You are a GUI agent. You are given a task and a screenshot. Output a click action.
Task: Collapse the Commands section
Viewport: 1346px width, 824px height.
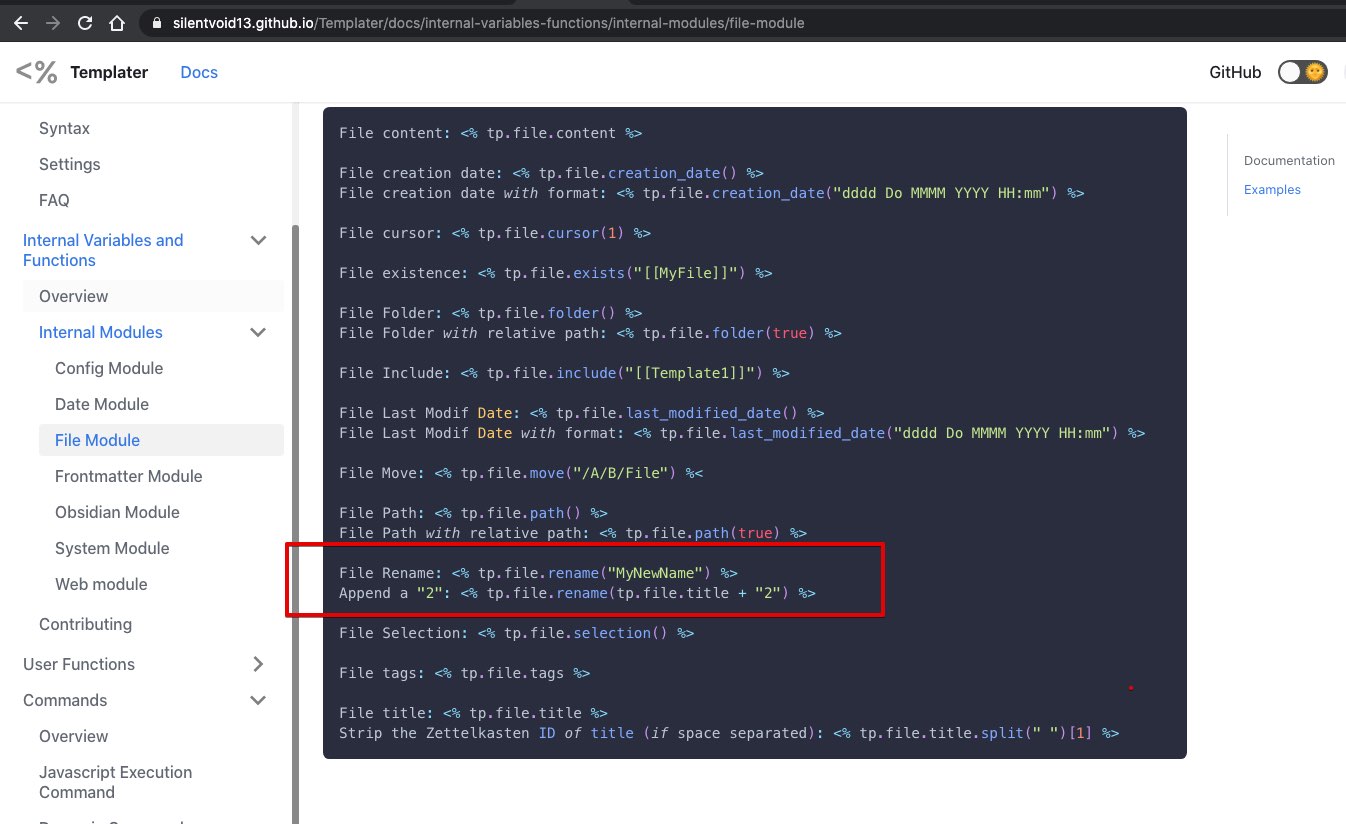coord(258,700)
